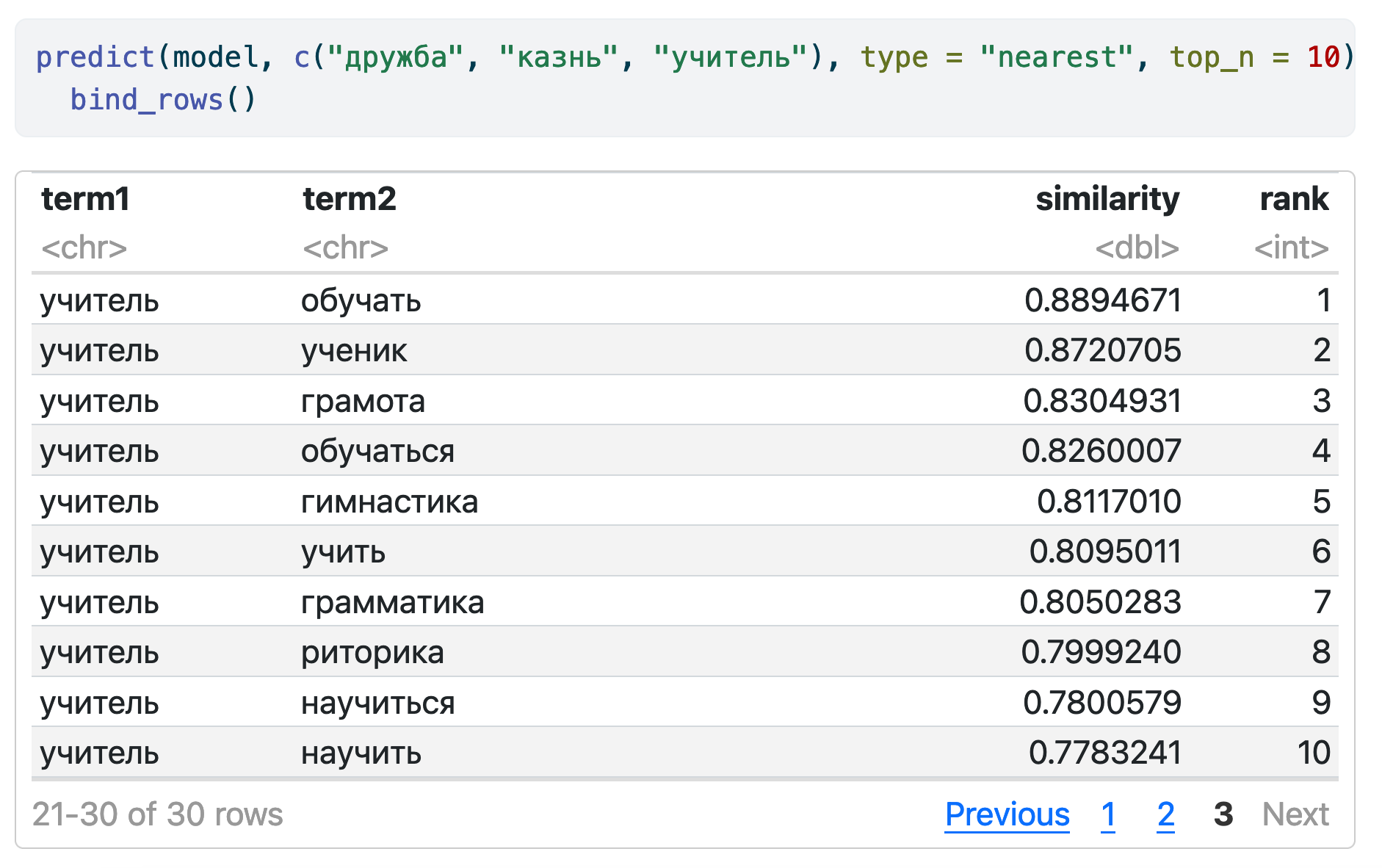Click the гимнастика entry in the table
1382x868 pixels.
(x=389, y=502)
